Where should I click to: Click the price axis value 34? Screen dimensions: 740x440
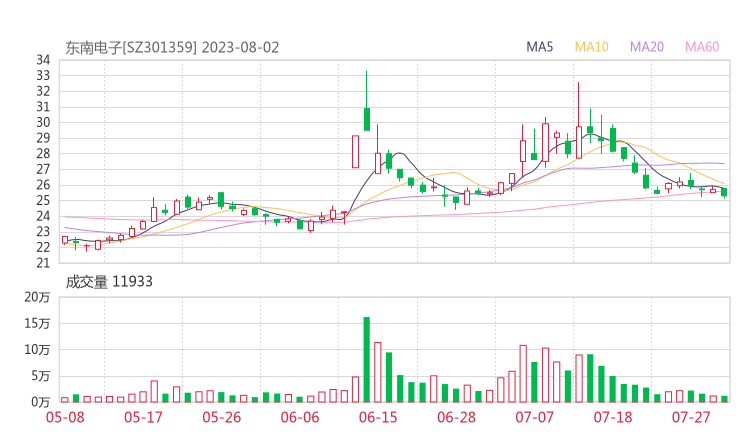tap(43, 60)
